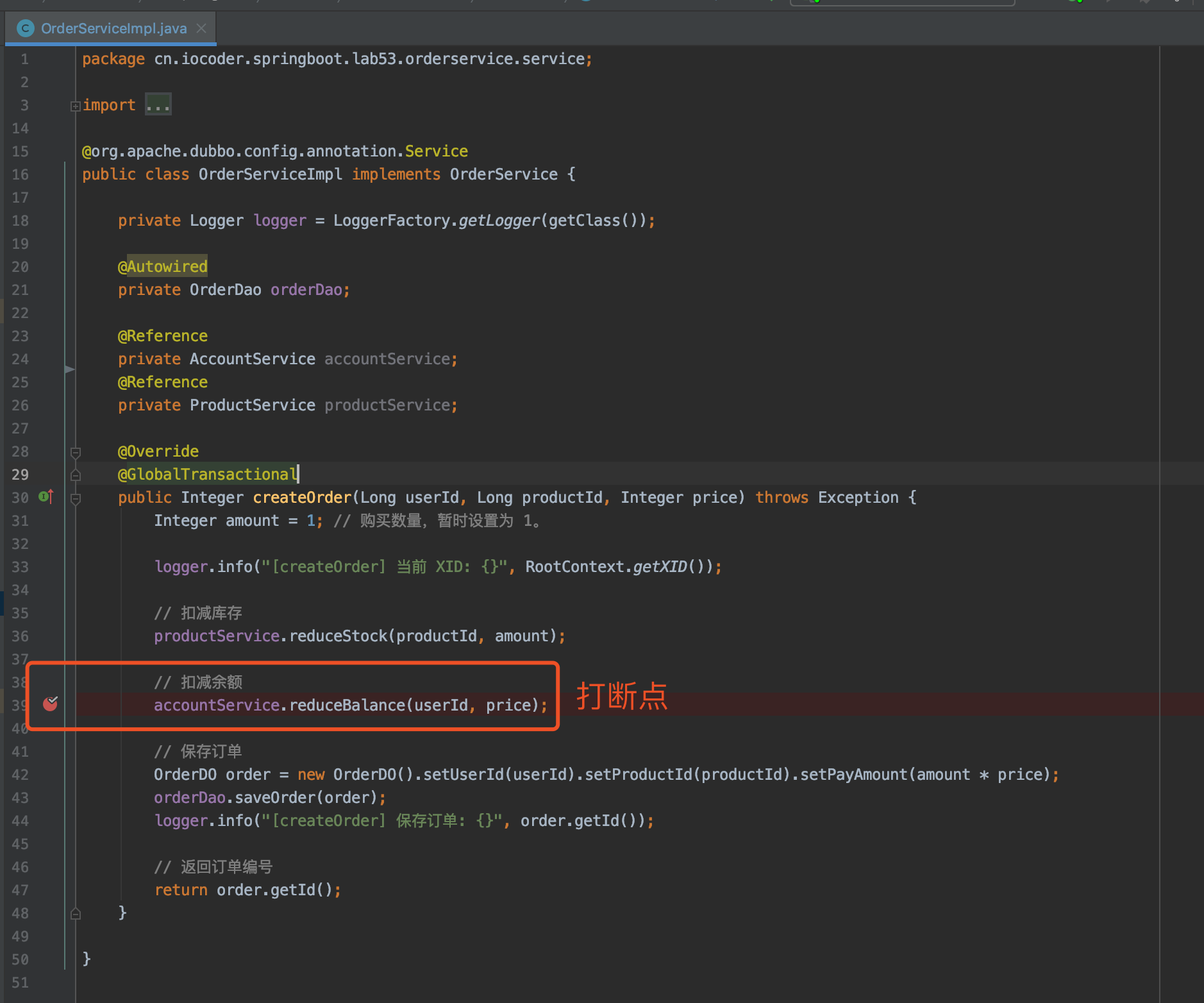Click the method end fold marker on line 48
This screenshot has height=1003, width=1204.
[x=75, y=913]
